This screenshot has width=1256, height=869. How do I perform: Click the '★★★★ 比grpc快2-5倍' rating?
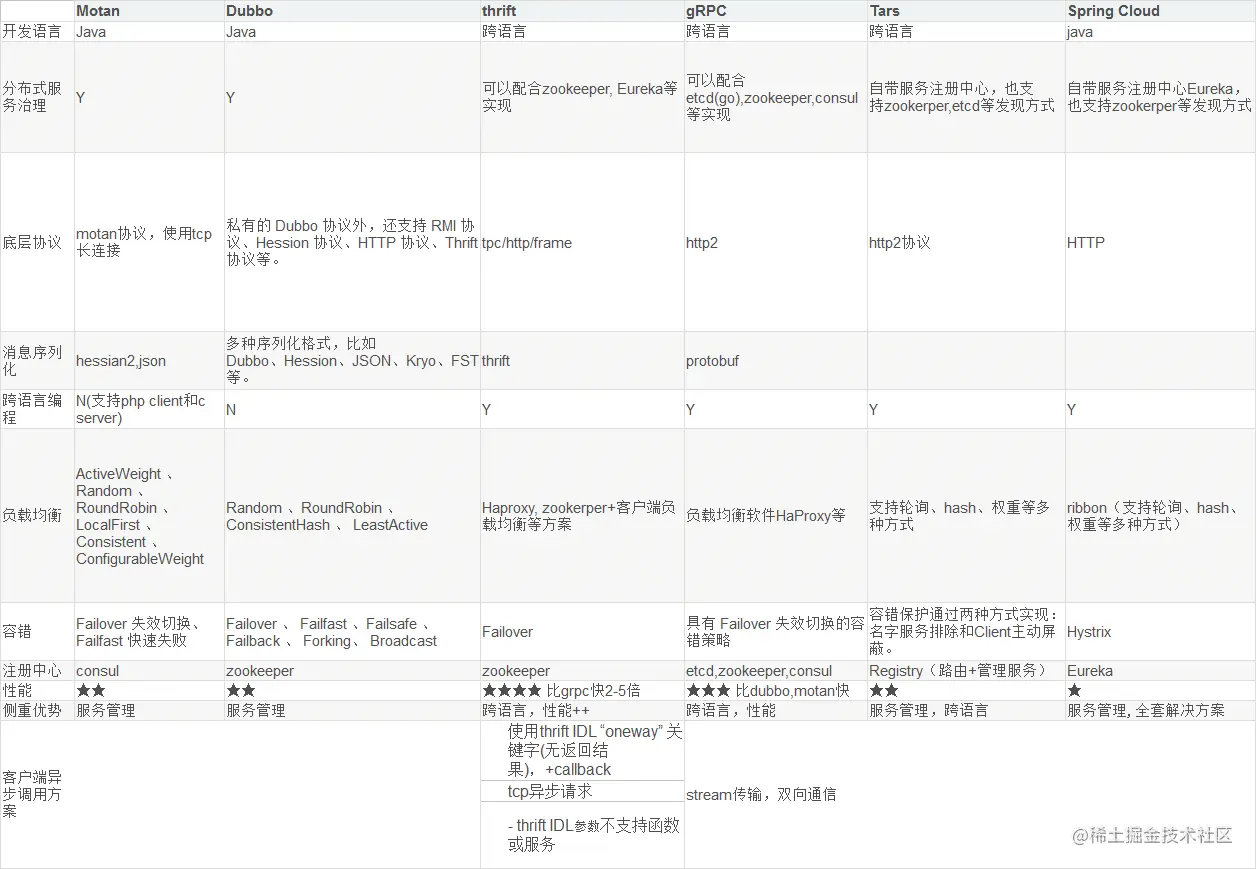pyautogui.click(x=561, y=690)
